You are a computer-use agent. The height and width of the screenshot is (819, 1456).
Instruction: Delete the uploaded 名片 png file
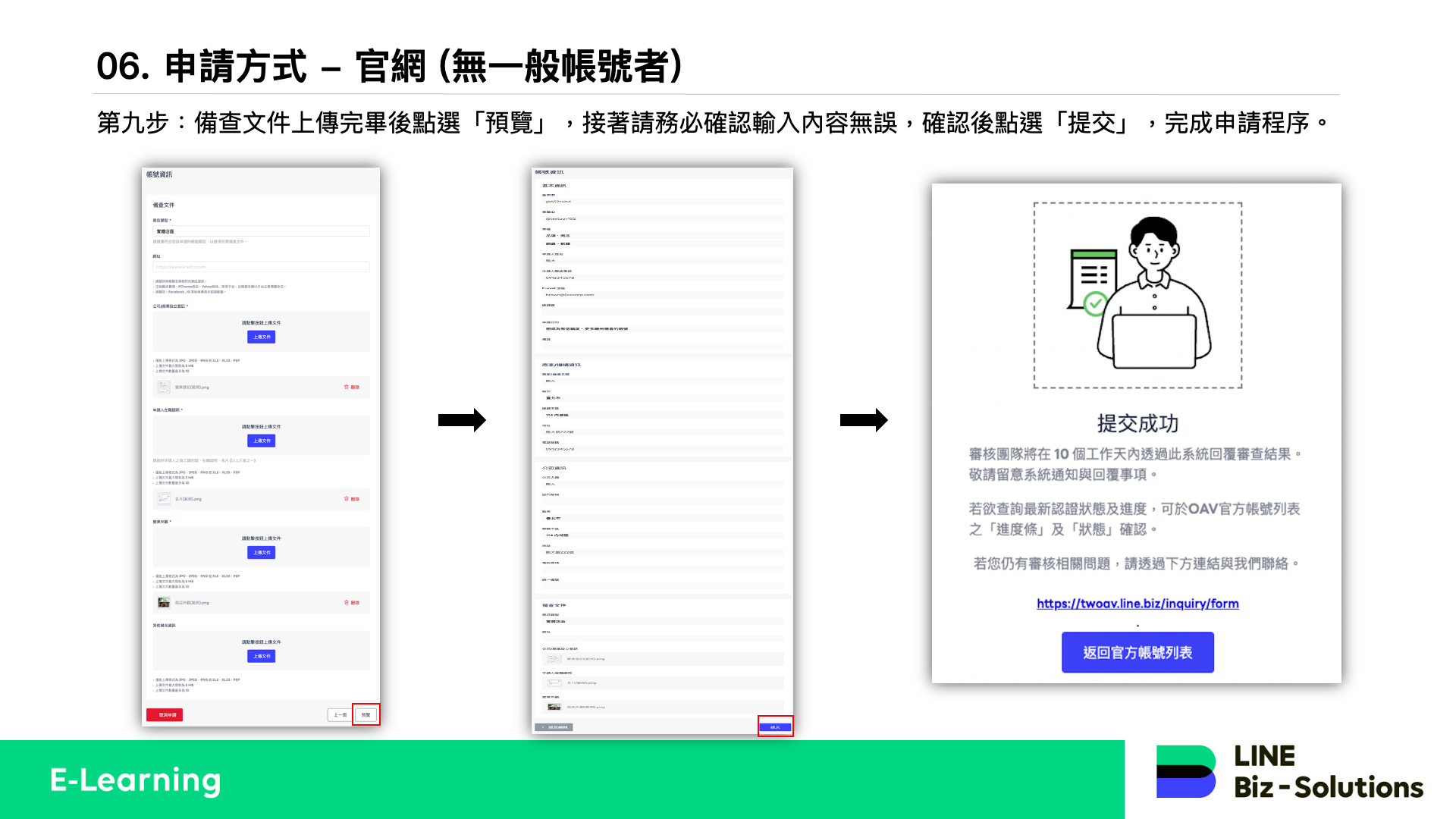tap(352, 499)
